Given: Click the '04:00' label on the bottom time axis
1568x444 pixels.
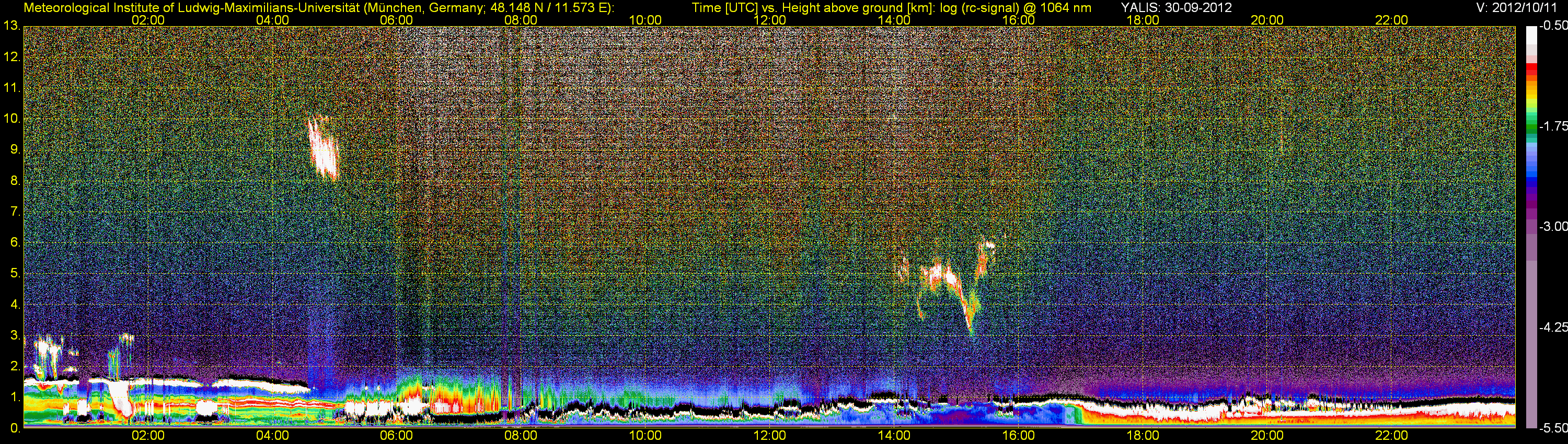Looking at the screenshot, I should coord(272,436).
